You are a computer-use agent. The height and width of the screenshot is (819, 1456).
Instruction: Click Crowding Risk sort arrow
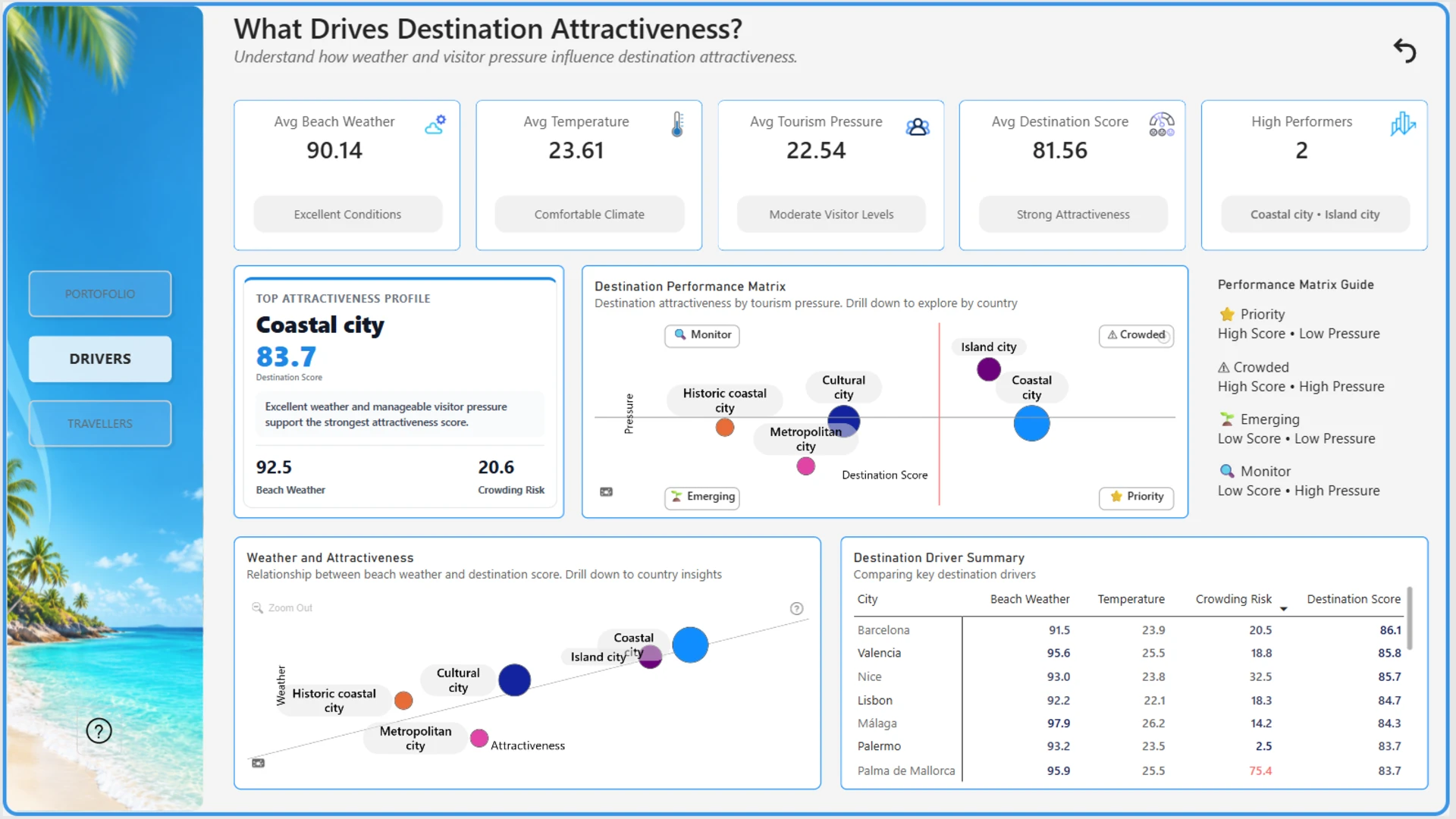tap(1283, 609)
